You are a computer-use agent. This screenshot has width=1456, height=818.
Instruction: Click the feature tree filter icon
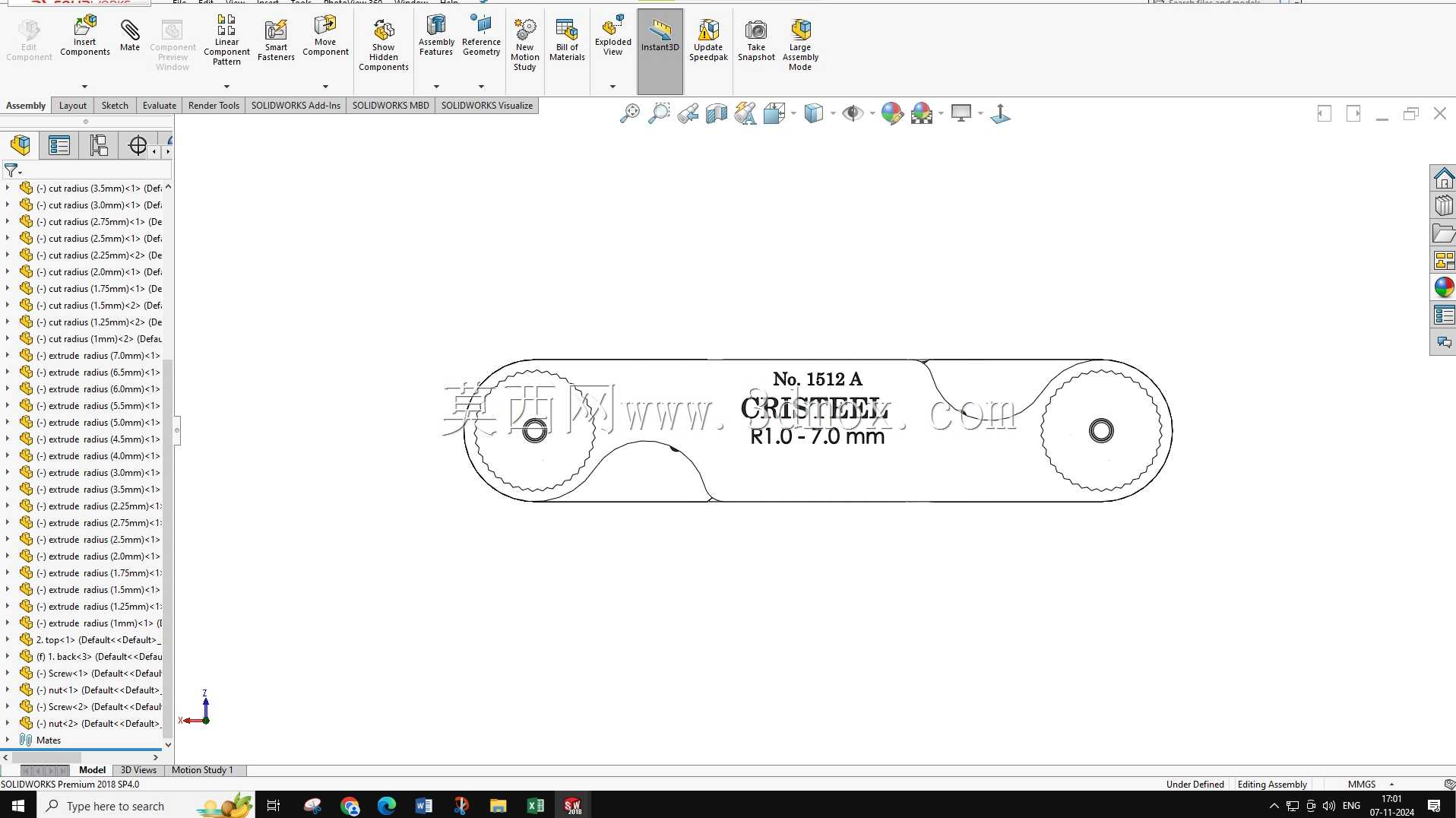11,170
